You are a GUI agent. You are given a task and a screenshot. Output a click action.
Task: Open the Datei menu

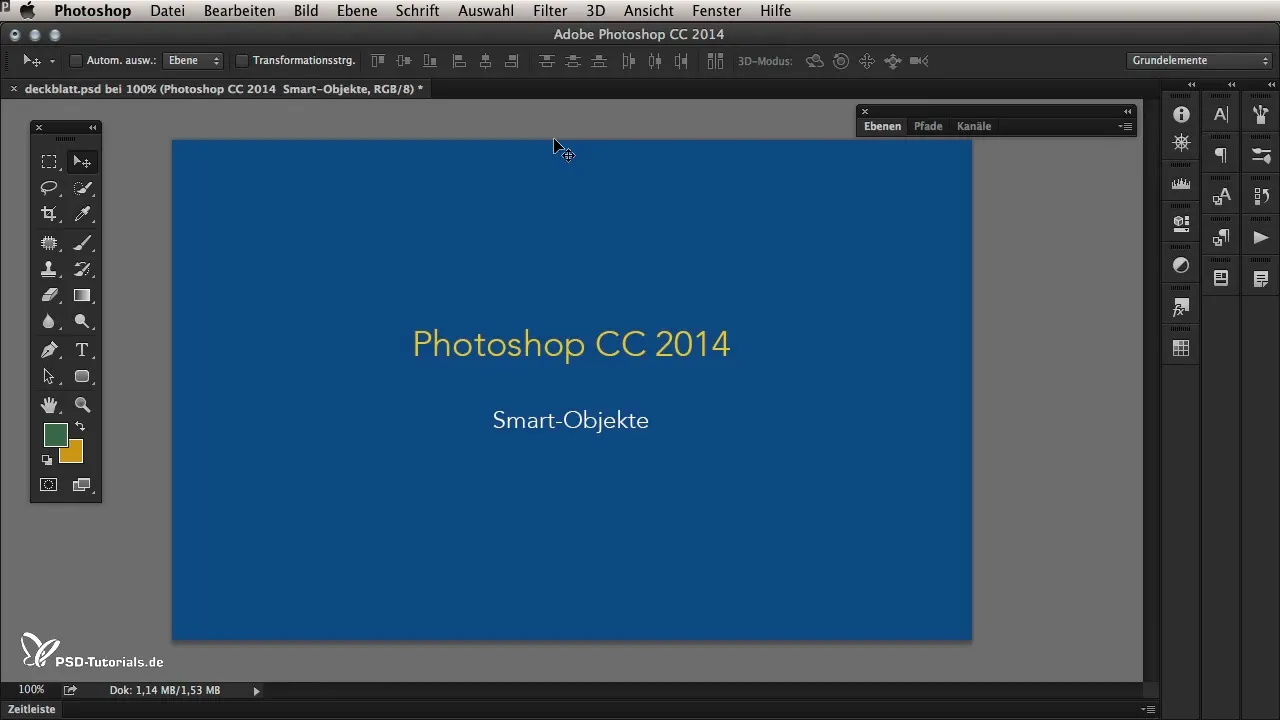pos(167,11)
